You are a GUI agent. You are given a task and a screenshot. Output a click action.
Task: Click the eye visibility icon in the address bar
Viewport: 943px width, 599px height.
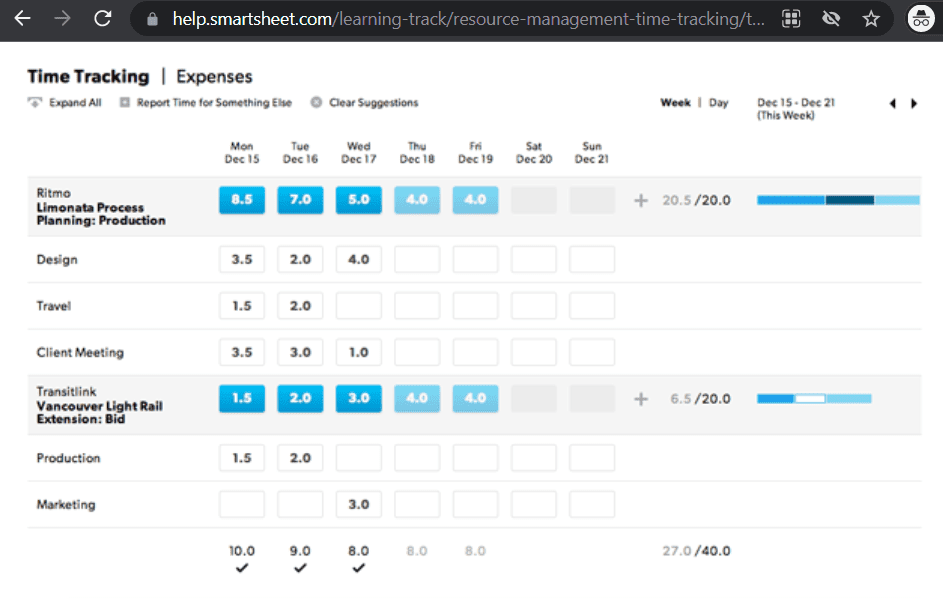(x=831, y=18)
